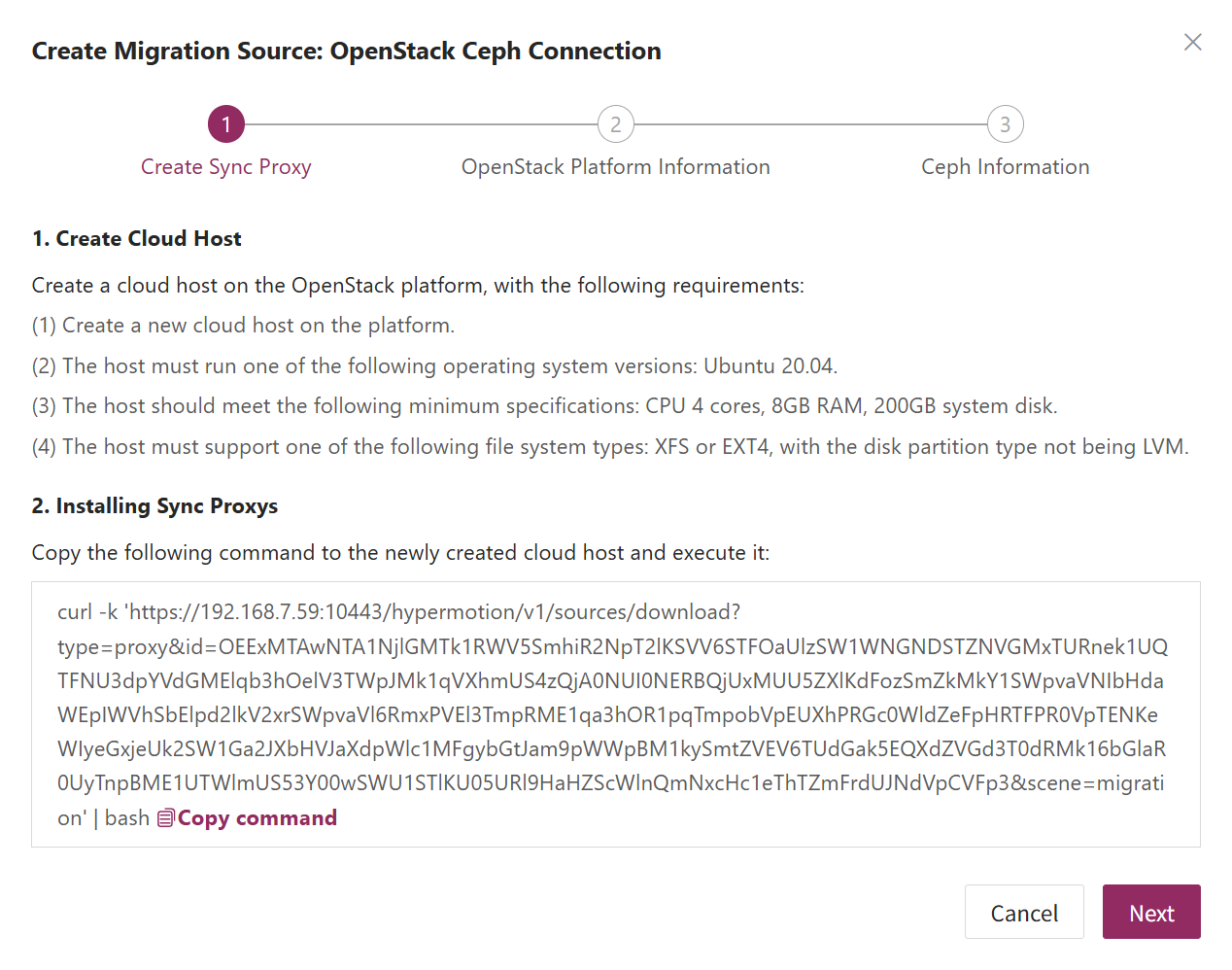1232x970 pixels.
Task: Proceed with the Next button
Action: [1151, 912]
